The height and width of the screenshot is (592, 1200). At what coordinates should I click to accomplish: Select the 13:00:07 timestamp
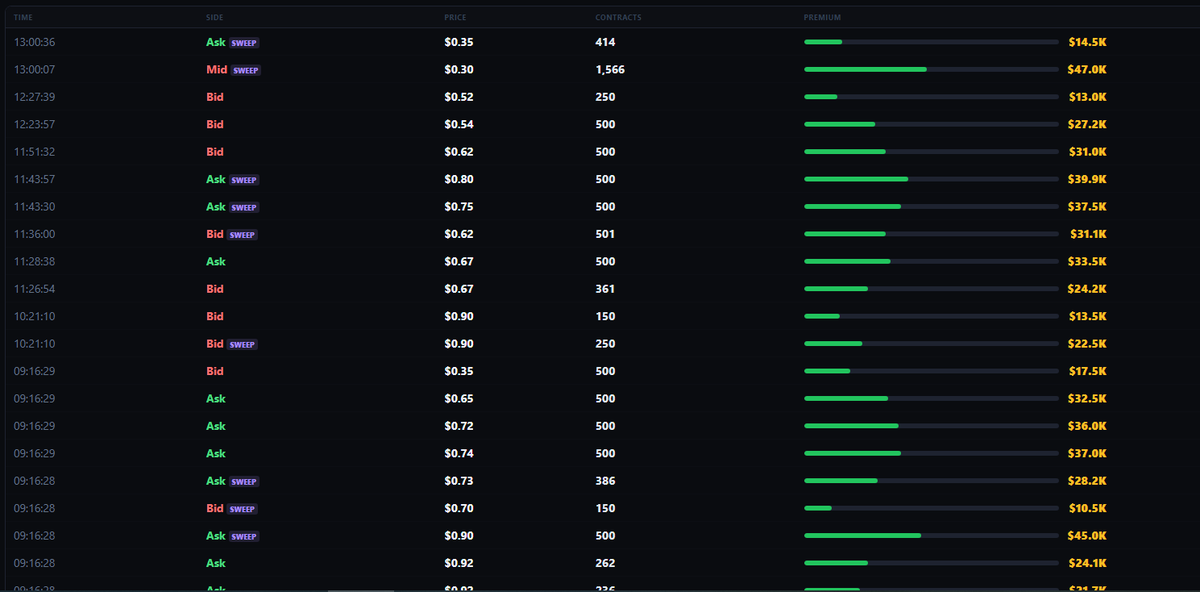click(33, 70)
